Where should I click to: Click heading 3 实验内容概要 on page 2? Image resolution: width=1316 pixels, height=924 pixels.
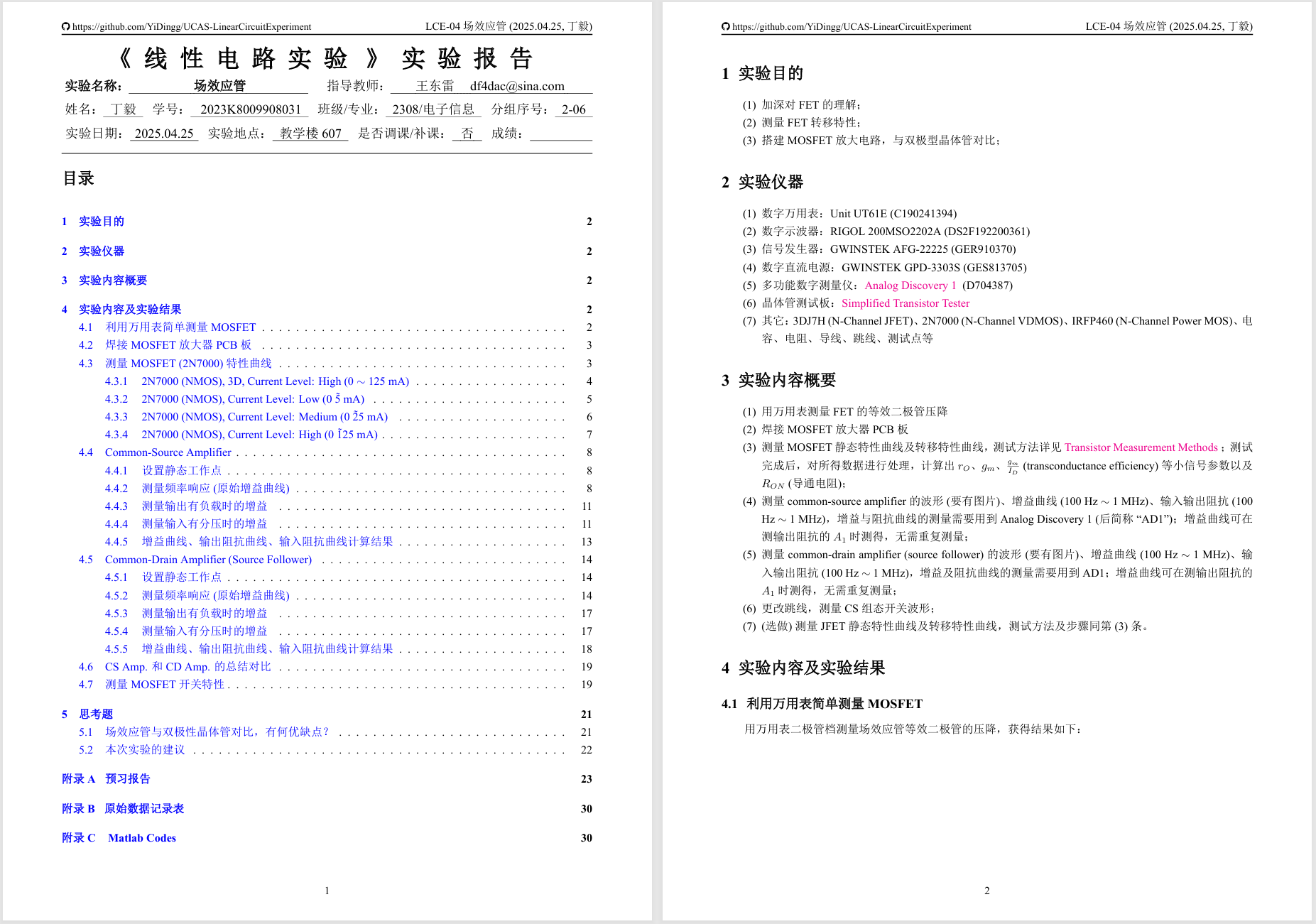point(778,380)
